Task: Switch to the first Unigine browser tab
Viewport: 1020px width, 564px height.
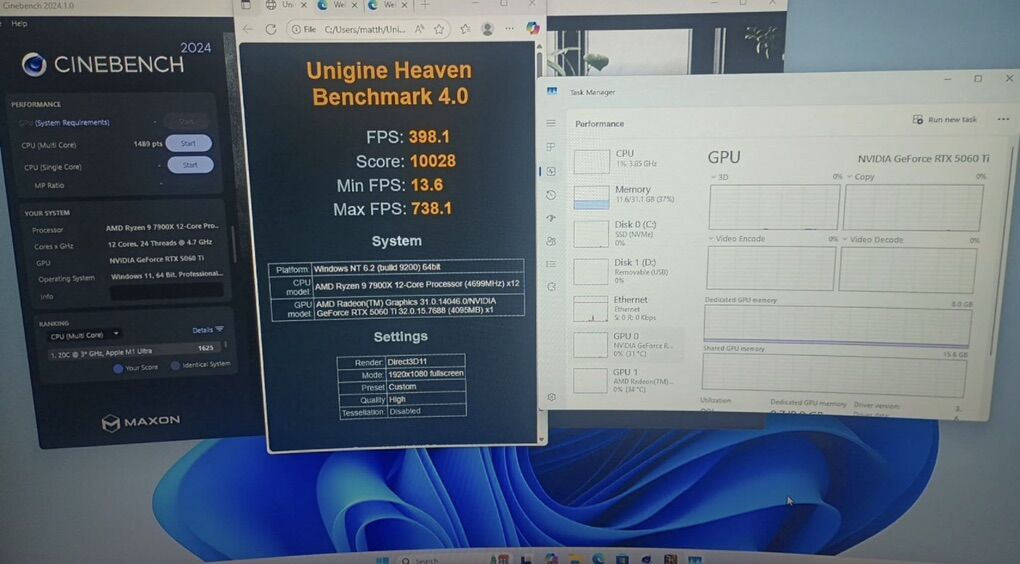Action: tap(282, 6)
